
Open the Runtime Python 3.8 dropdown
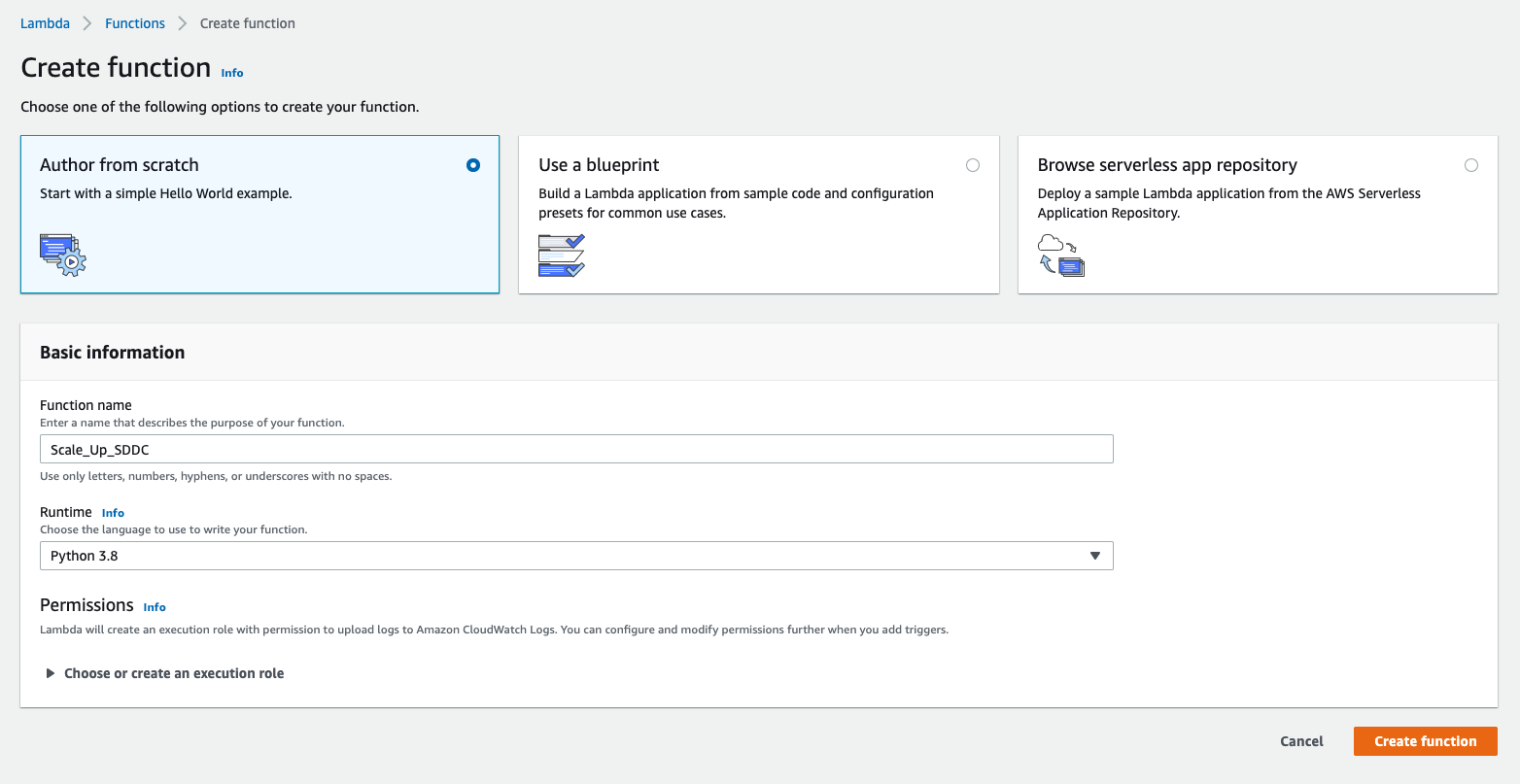tap(575, 556)
